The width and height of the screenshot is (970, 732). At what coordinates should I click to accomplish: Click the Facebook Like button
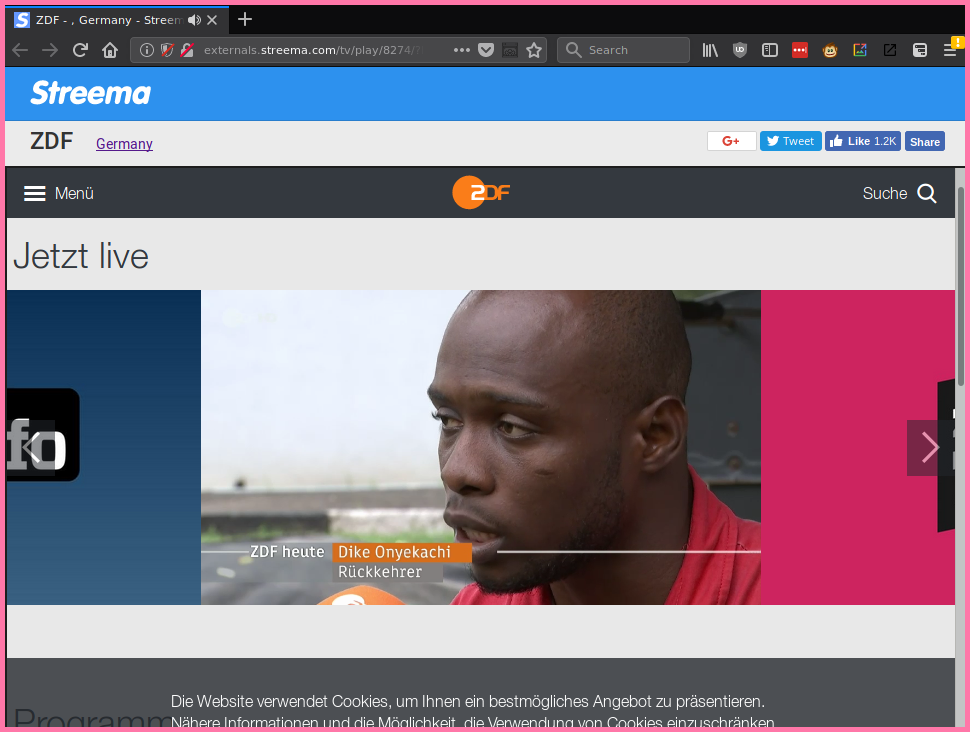tap(861, 141)
